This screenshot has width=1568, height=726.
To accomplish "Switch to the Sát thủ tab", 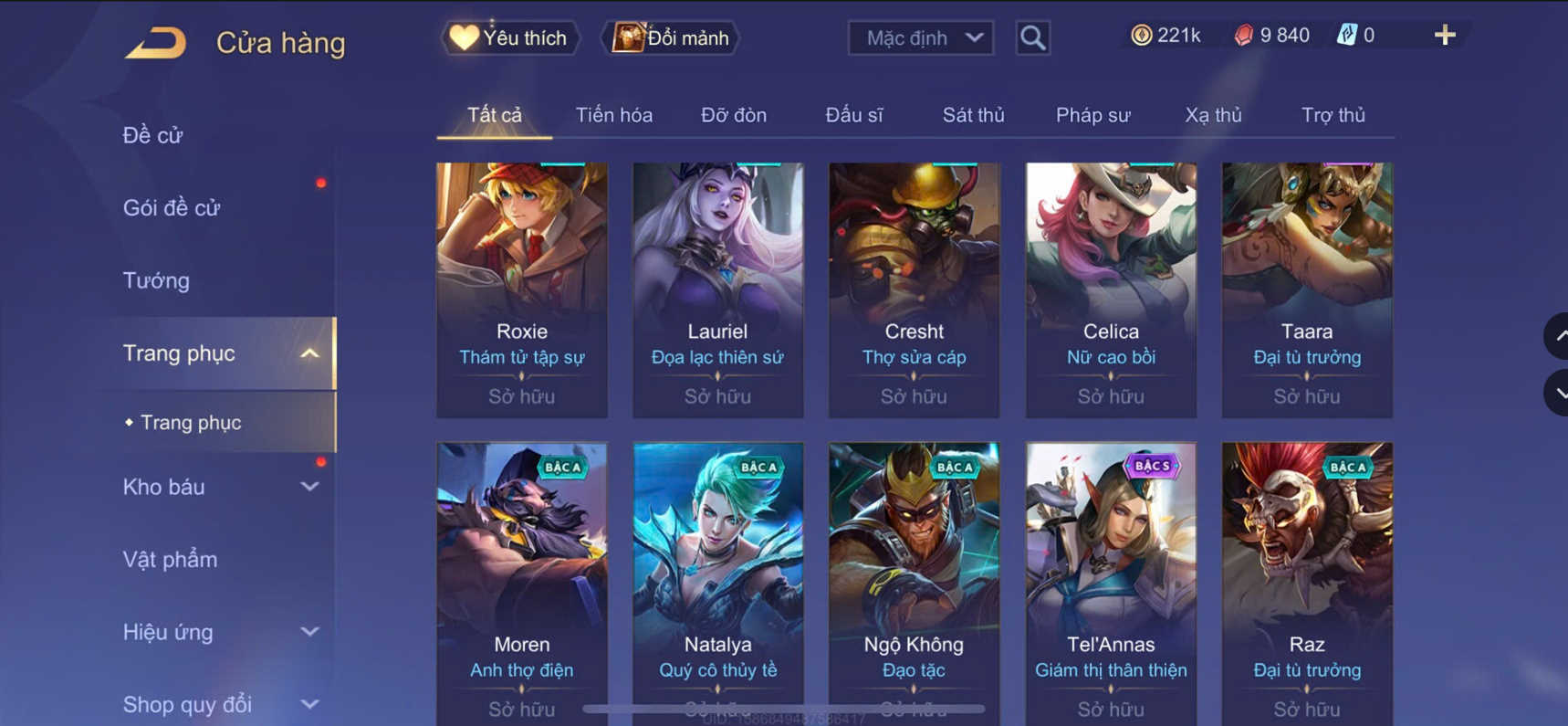I will pos(973,115).
